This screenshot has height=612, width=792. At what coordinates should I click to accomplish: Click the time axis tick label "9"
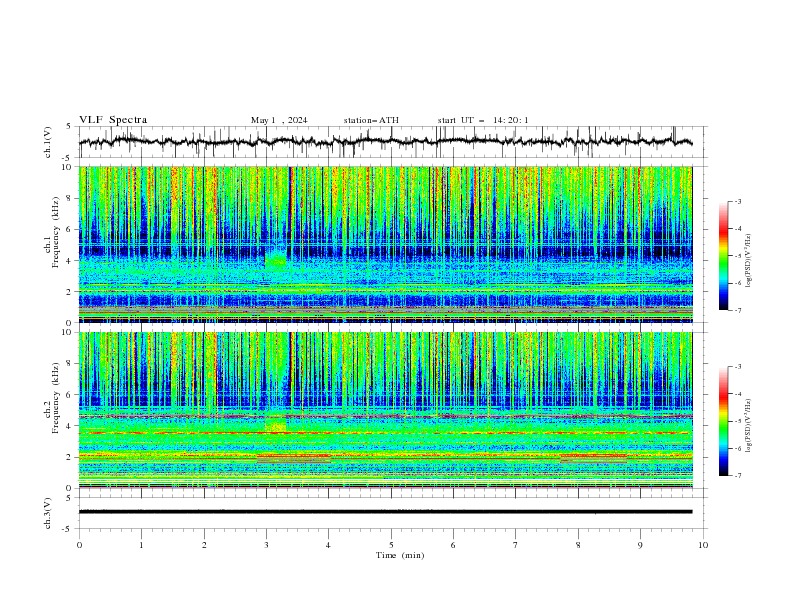pos(640,545)
